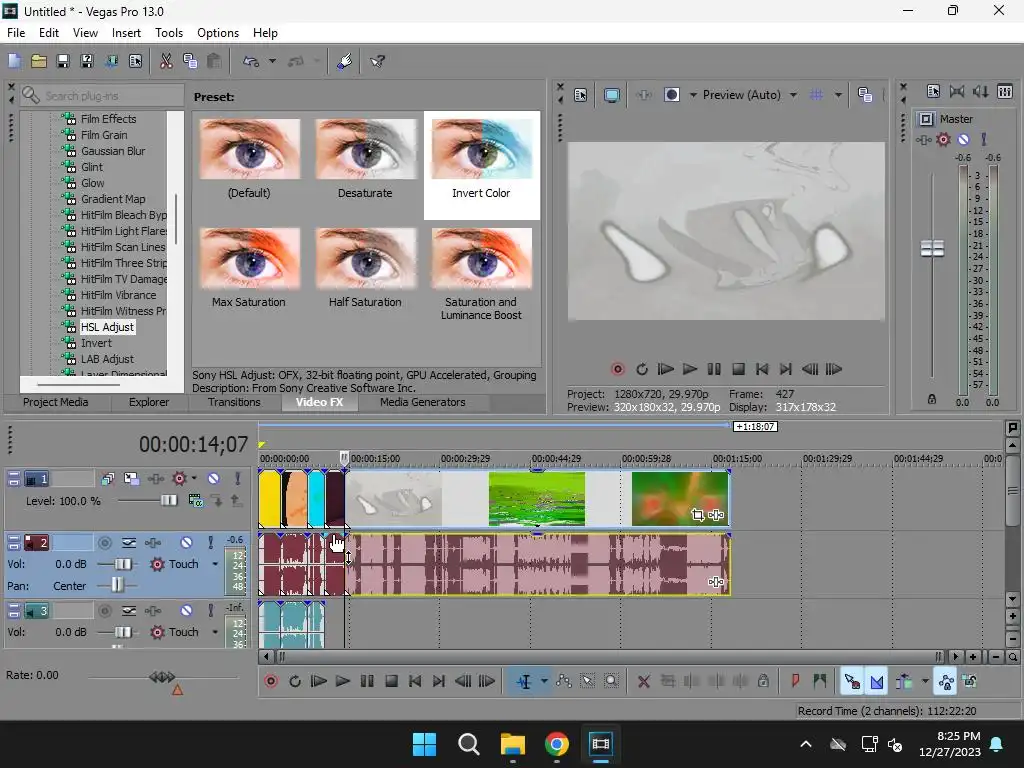Image resolution: width=1024 pixels, height=768 pixels.
Task: Save the project with the floppy icon
Action: 63,61
